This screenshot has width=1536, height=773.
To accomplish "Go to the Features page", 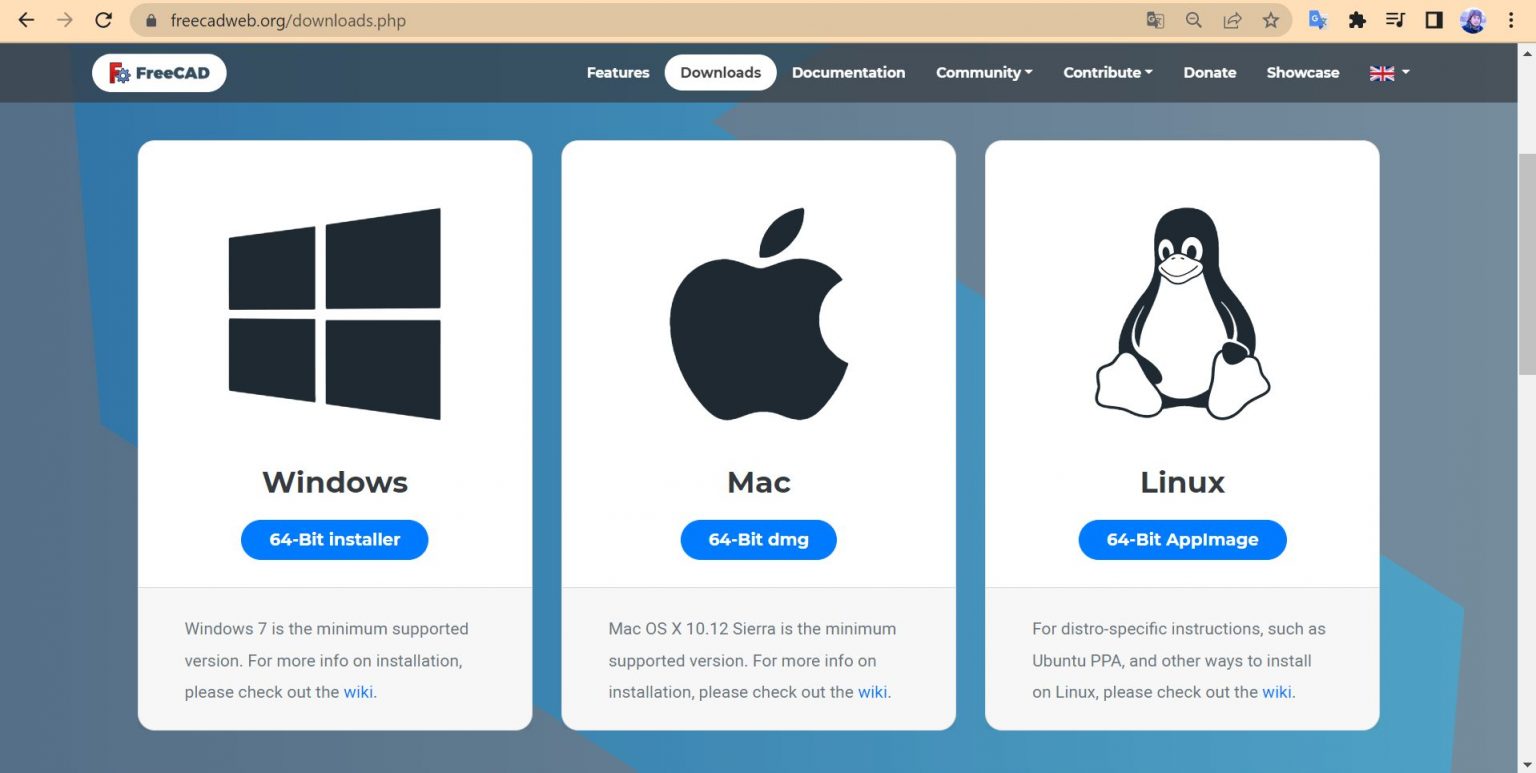I will pyautogui.click(x=617, y=73).
